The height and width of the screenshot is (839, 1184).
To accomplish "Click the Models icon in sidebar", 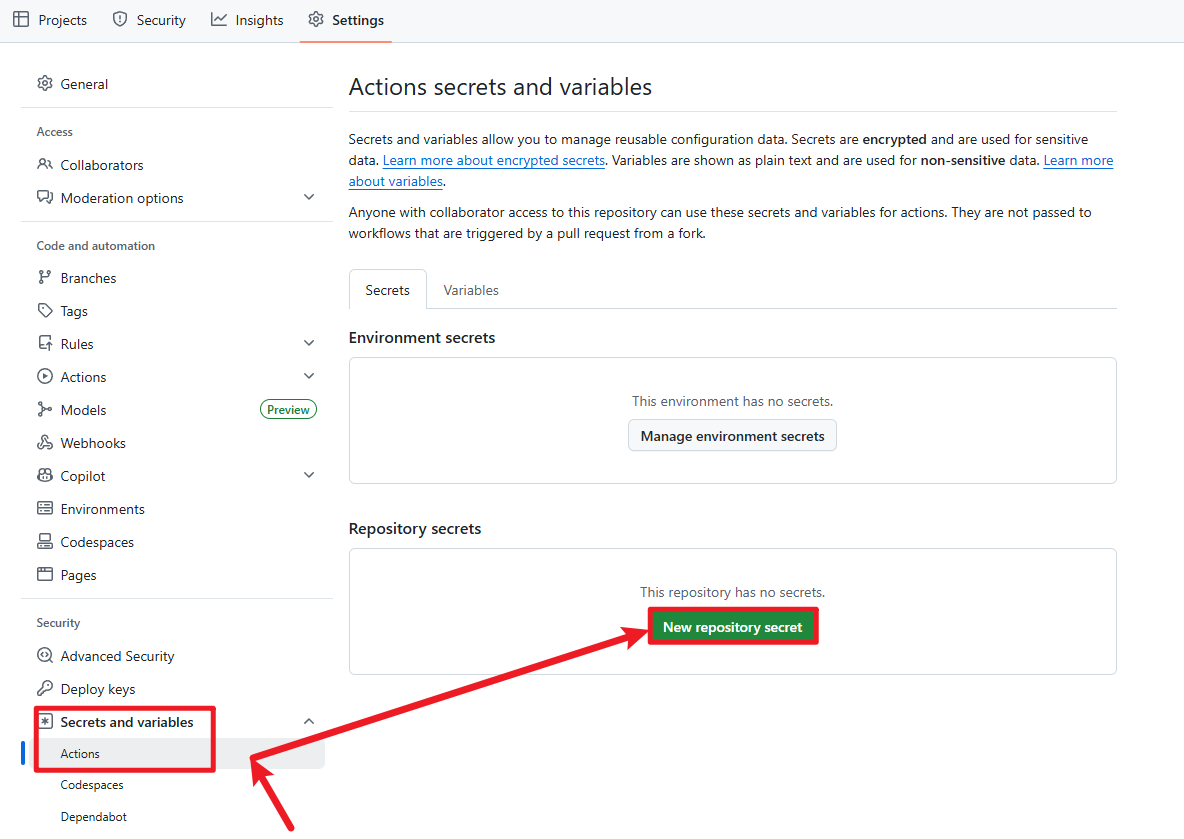I will coord(45,410).
